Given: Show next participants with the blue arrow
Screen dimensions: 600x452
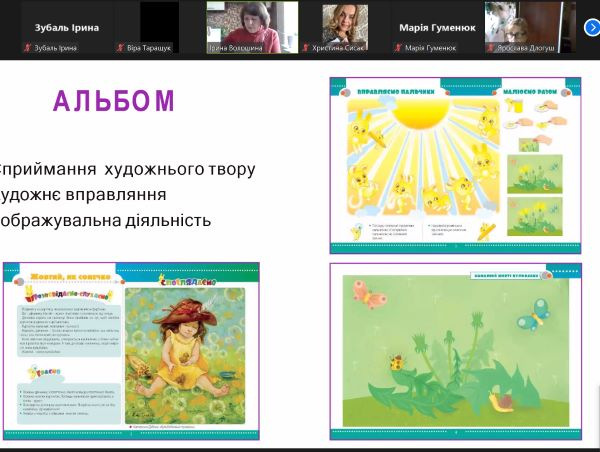Looking at the screenshot, I should [592, 28].
